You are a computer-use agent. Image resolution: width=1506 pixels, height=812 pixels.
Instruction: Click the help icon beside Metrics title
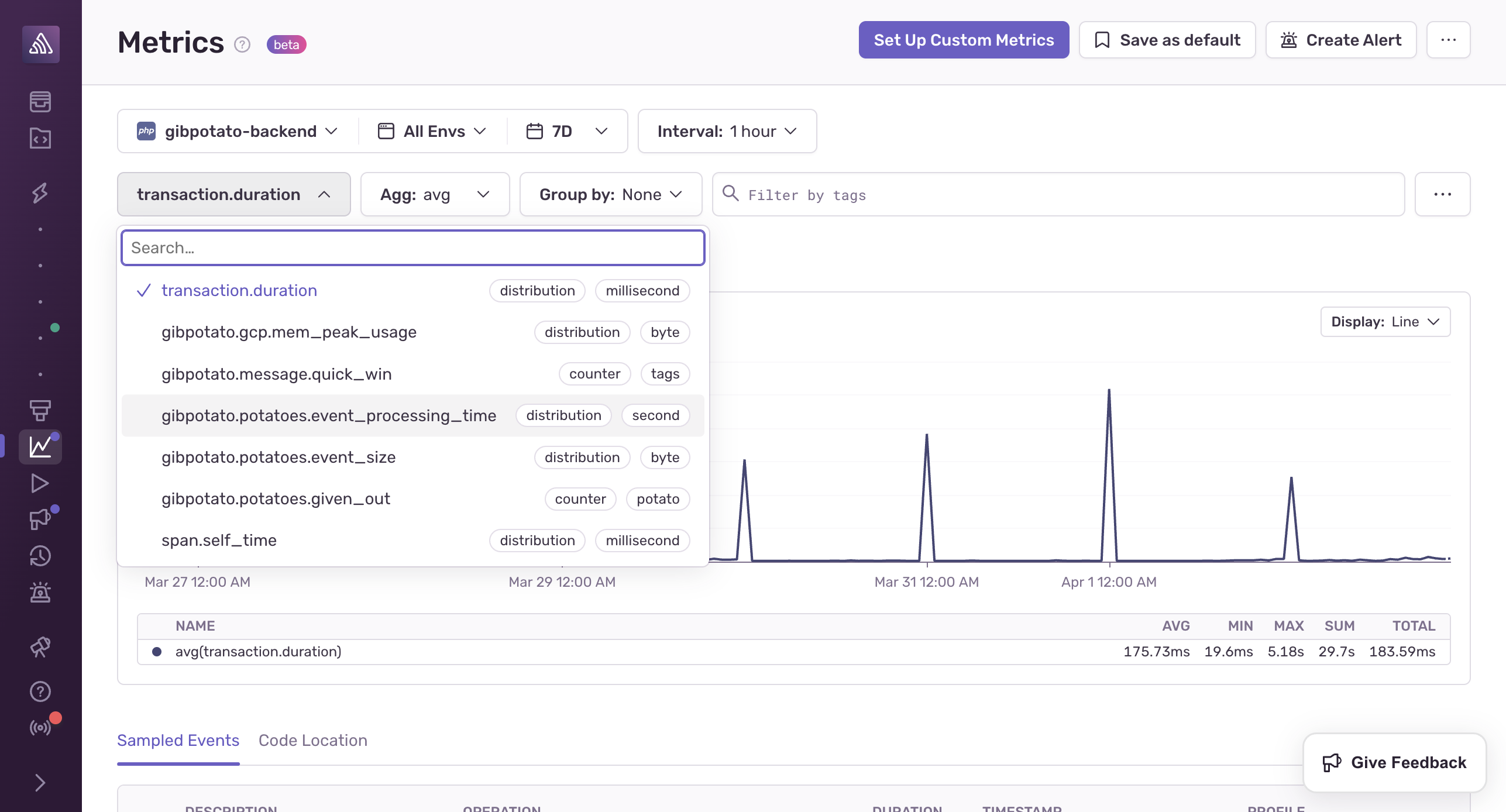[x=242, y=44]
